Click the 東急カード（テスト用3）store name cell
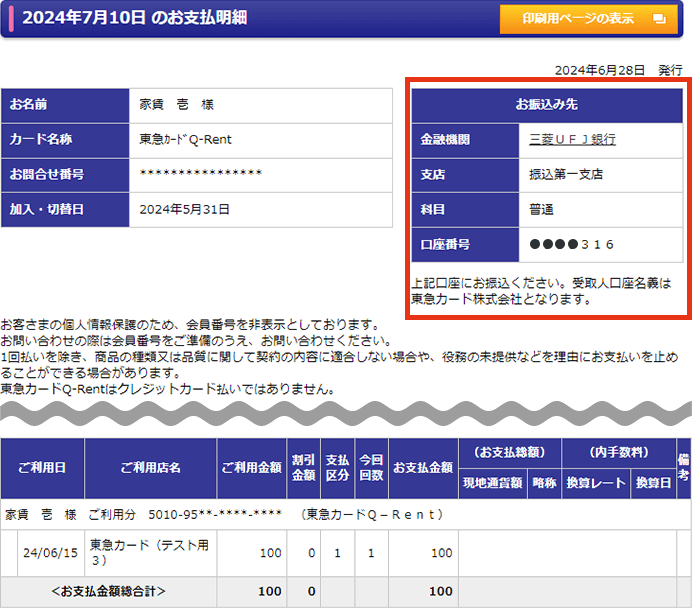The image size is (692, 608). (150, 552)
